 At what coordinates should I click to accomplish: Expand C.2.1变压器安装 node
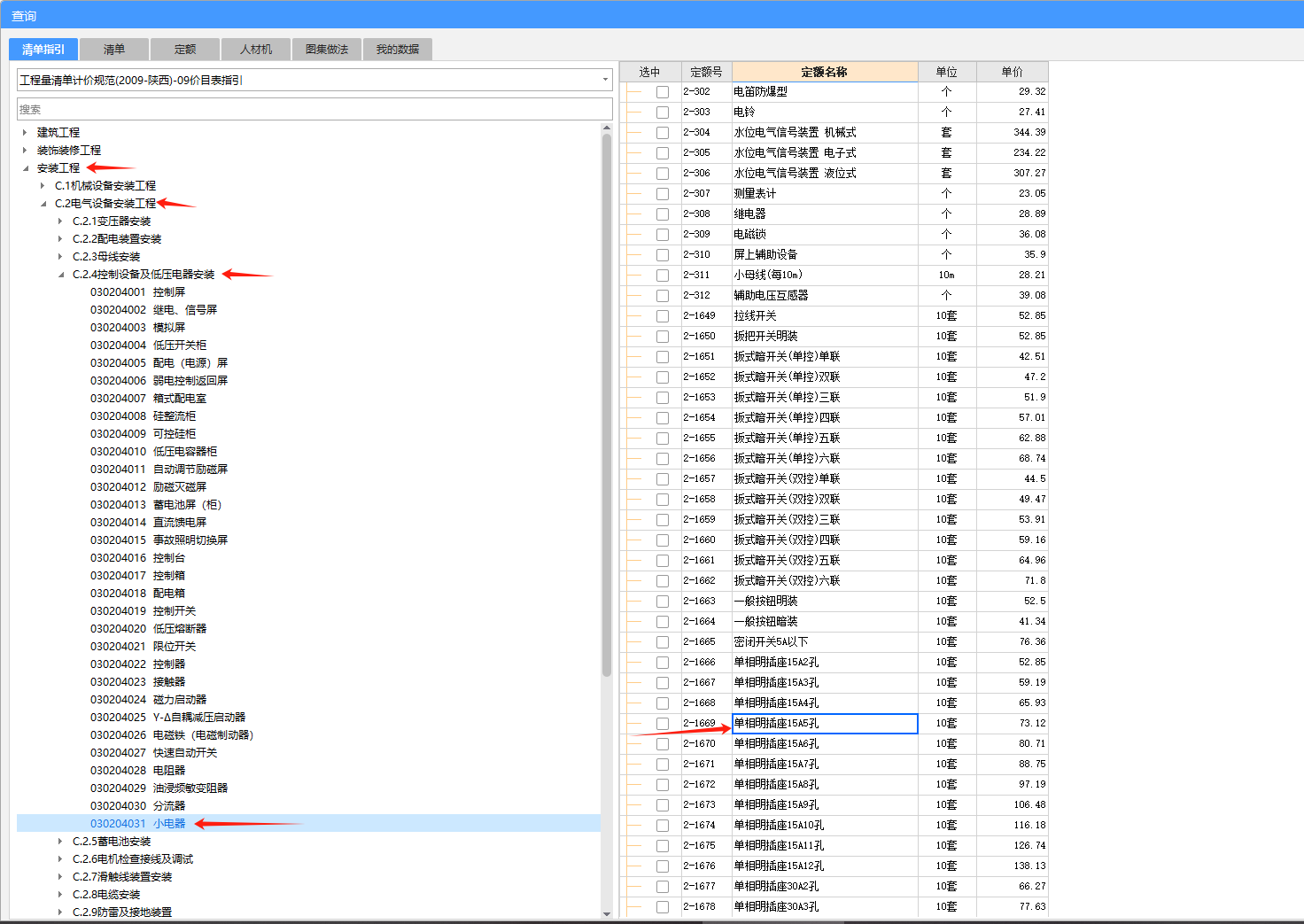[x=60, y=221]
